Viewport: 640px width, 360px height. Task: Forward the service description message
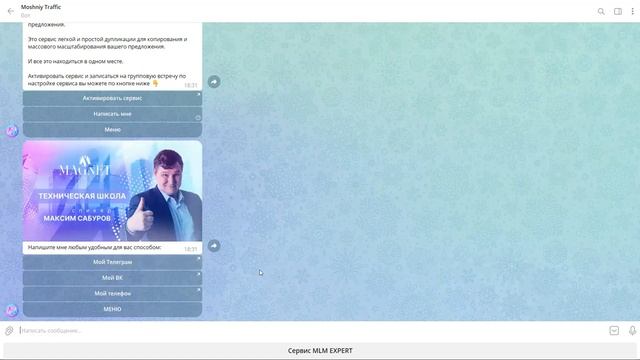coord(214,82)
